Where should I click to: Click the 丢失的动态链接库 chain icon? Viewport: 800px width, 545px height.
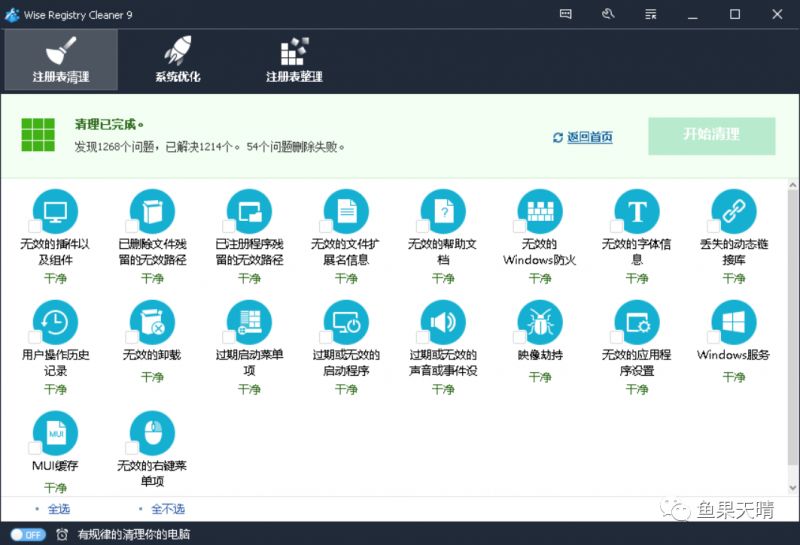coord(734,212)
